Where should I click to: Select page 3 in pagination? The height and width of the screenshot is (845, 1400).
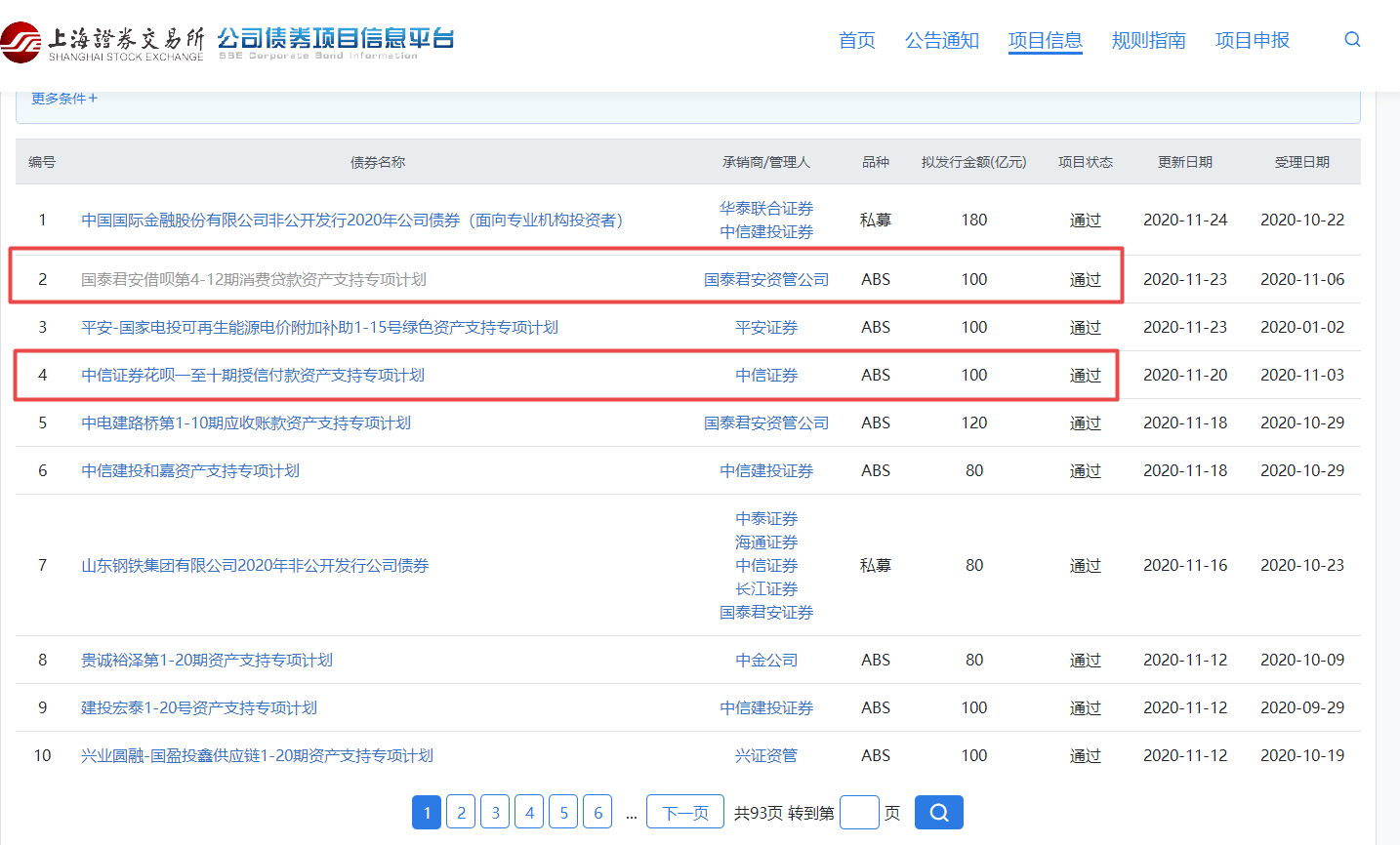494,812
